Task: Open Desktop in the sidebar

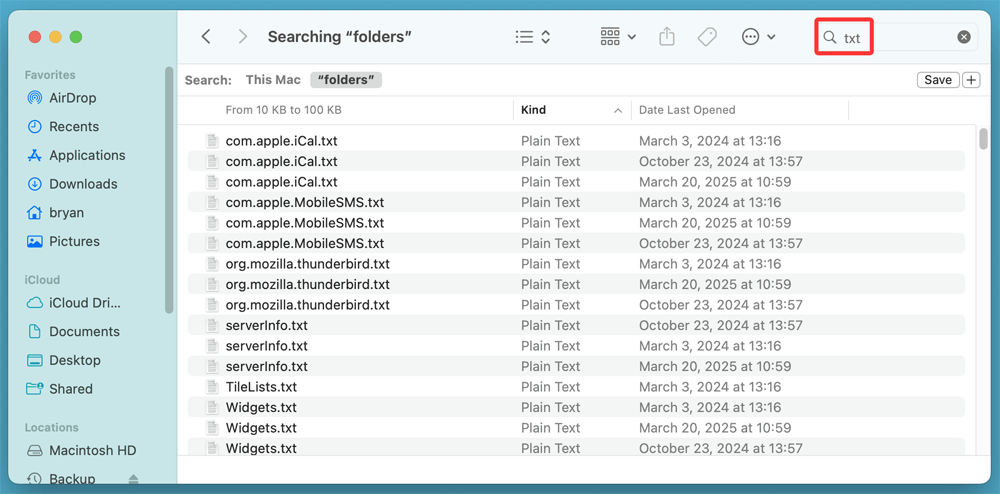Action: (63, 360)
